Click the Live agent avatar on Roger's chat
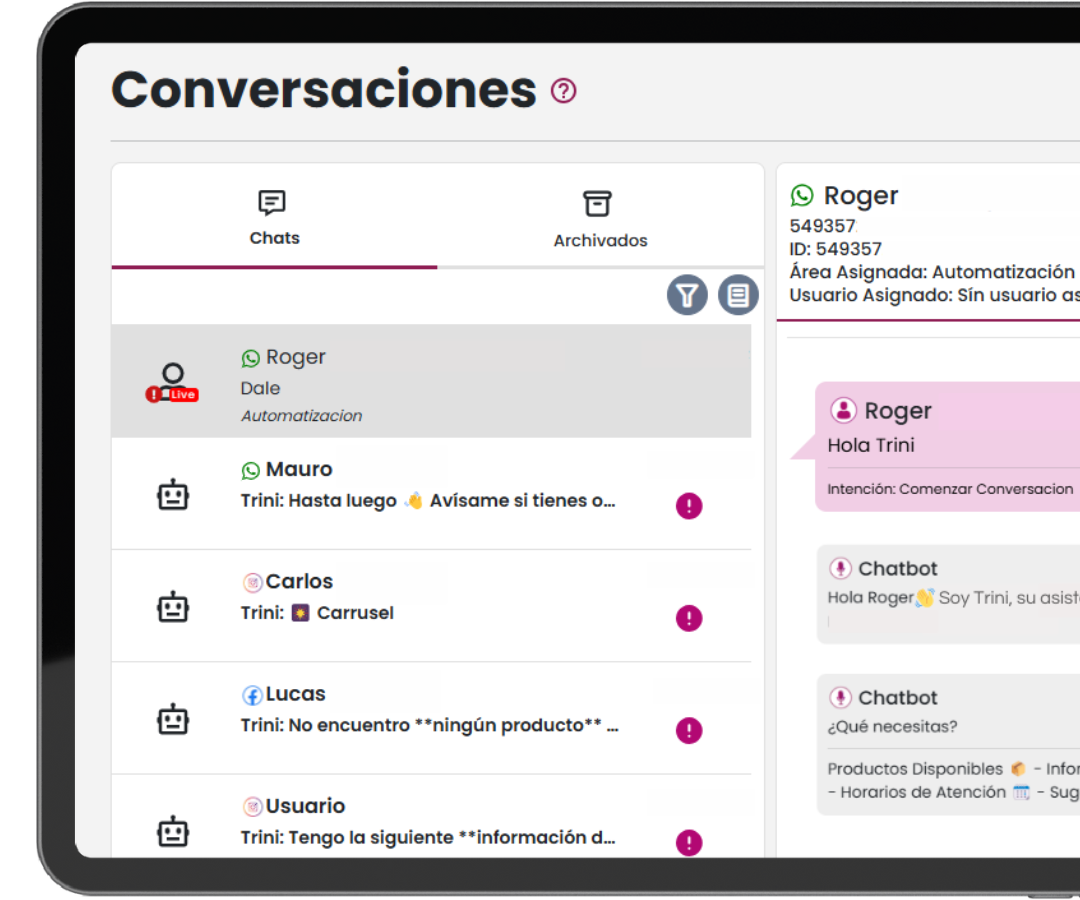1080x900 pixels. pyautogui.click(x=173, y=382)
